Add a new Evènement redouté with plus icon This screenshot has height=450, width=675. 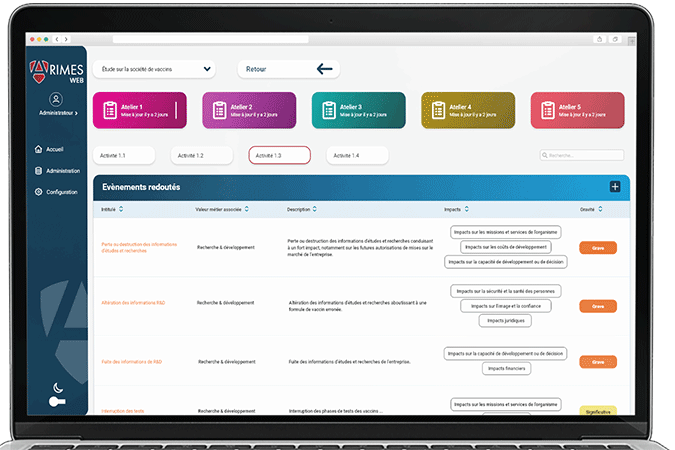(615, 187)
